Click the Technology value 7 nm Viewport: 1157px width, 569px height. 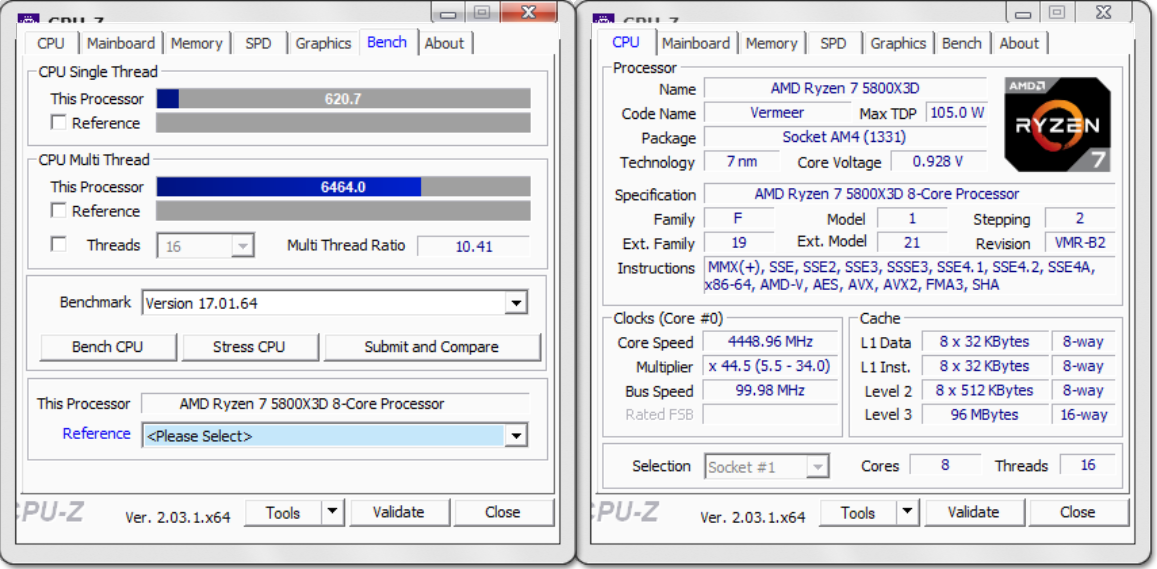point(742,162)
